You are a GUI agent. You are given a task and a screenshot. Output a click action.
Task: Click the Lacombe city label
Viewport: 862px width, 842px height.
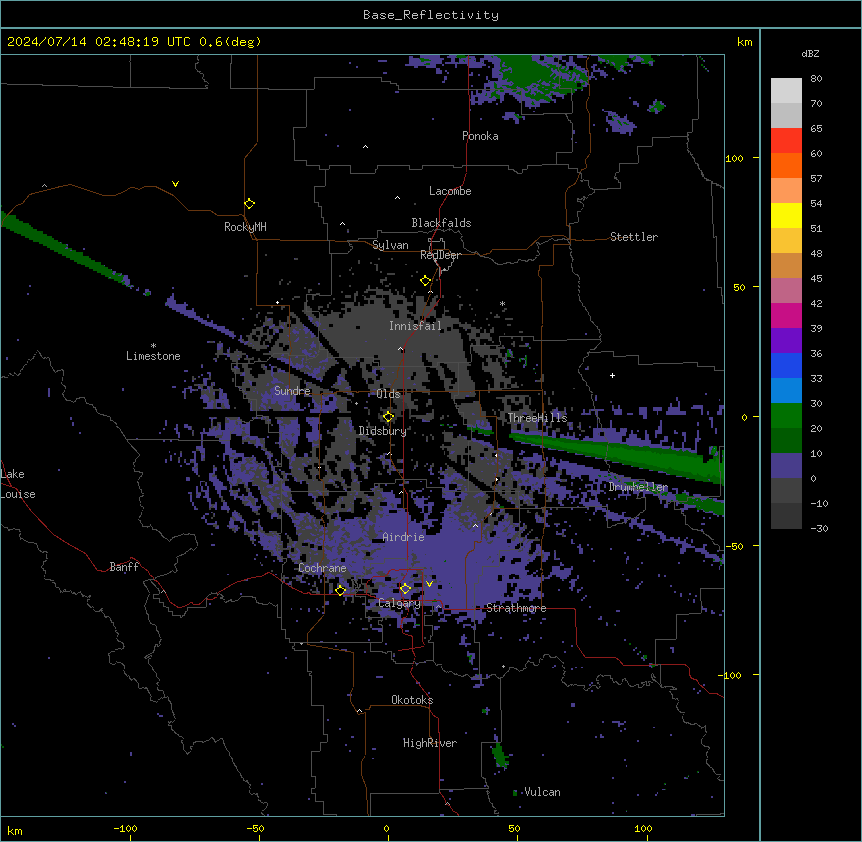click(450, 191)
